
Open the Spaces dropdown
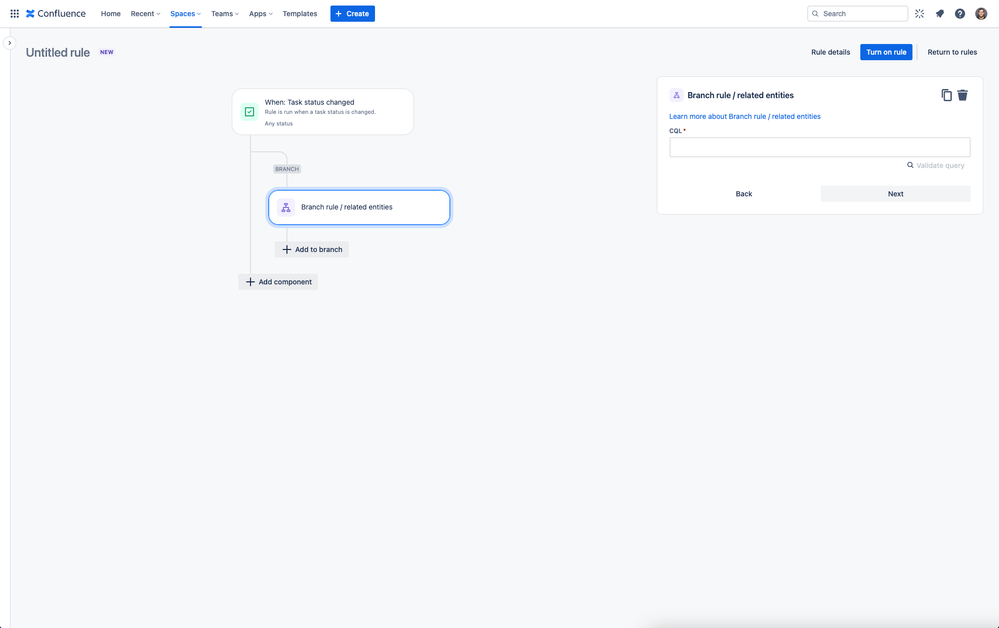pyautogui.click(x=184, y=14)
